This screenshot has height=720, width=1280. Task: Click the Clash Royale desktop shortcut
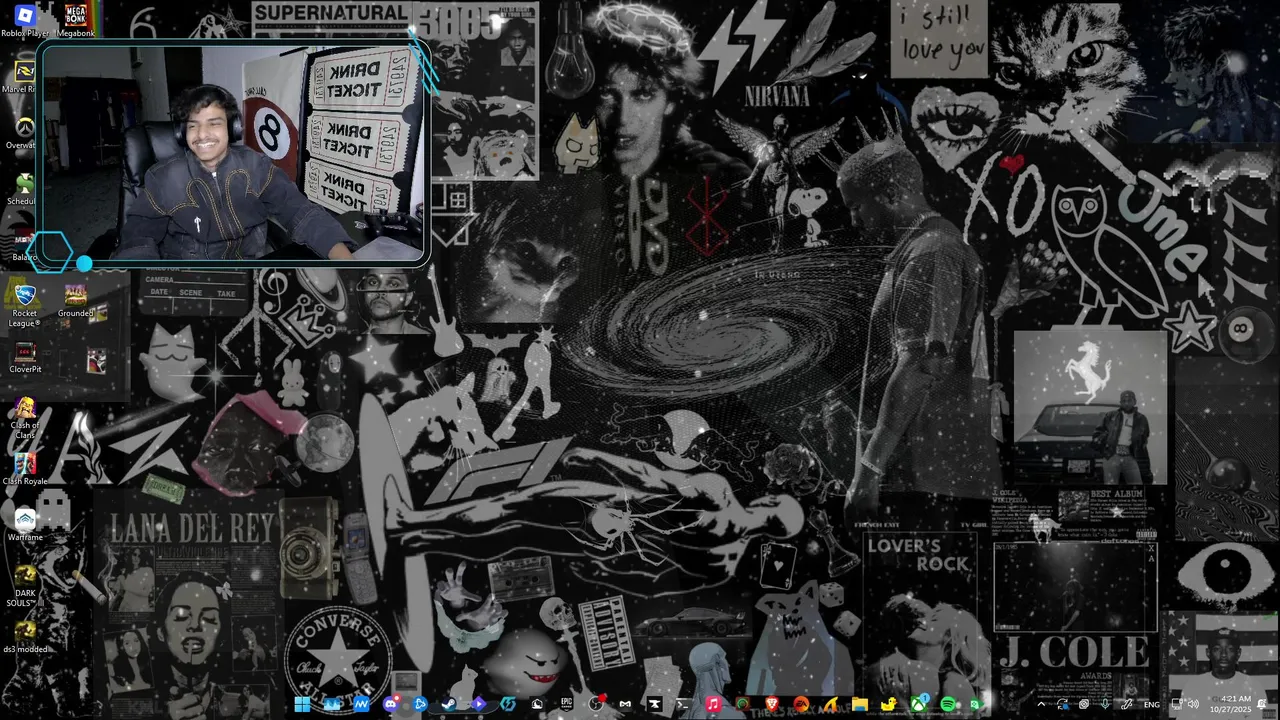tap(25, 469)
